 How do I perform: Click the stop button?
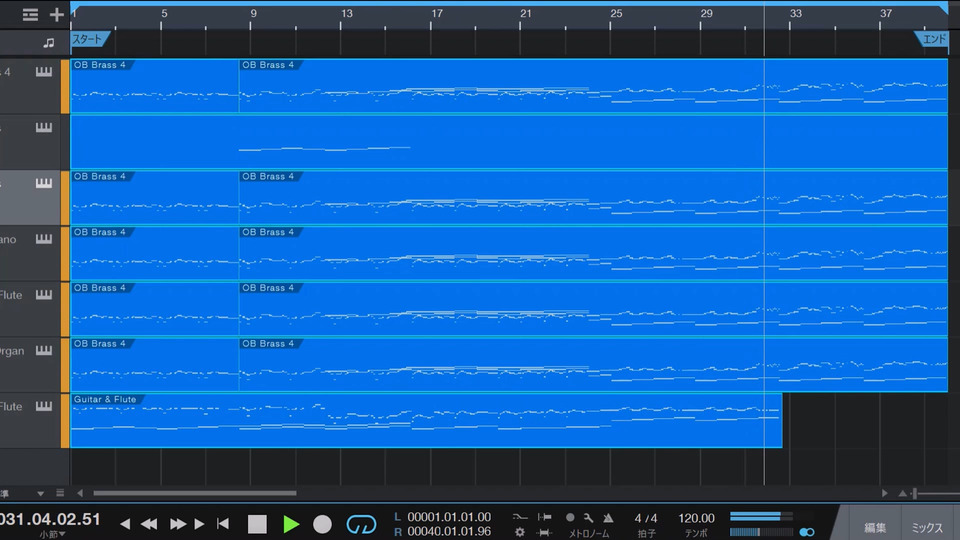[257, 524]
